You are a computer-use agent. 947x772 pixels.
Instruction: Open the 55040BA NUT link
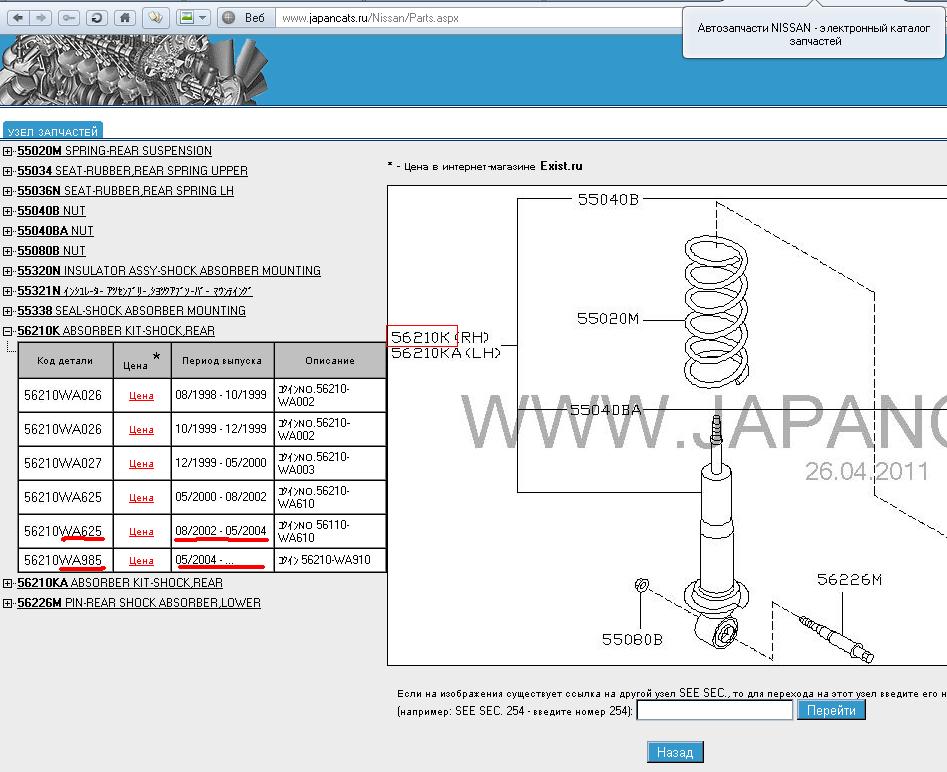tap(55, 230)
